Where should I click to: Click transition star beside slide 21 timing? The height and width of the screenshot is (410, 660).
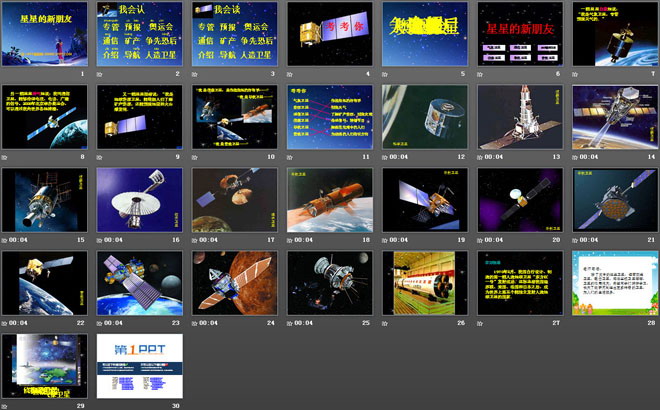point(575,240)
